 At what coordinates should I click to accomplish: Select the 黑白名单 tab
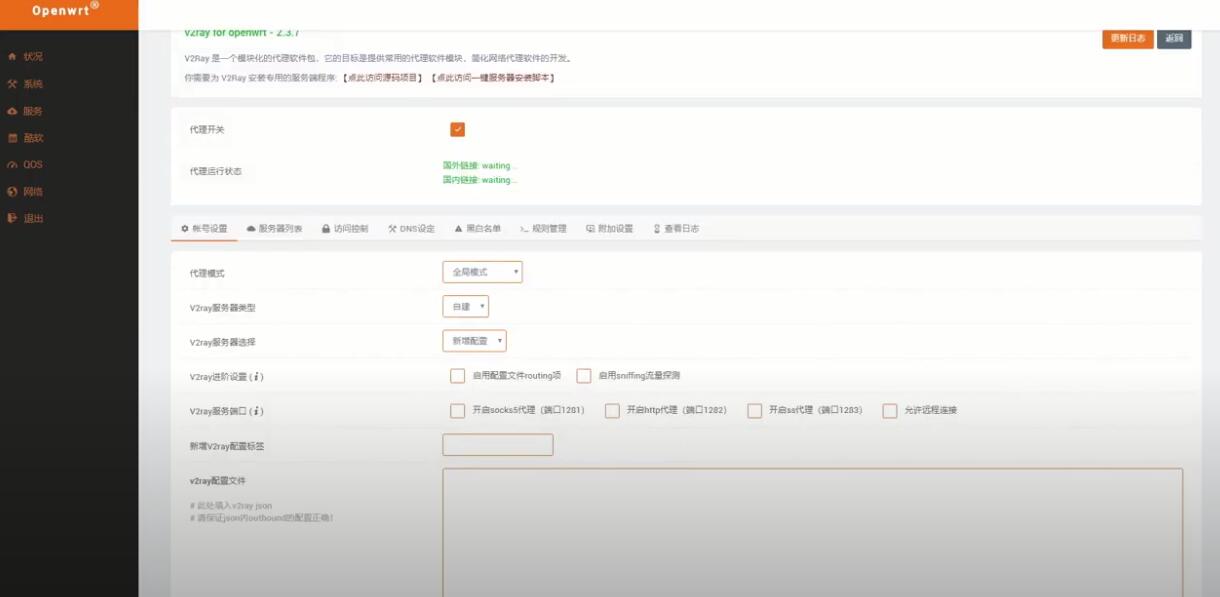pos(478,229)
